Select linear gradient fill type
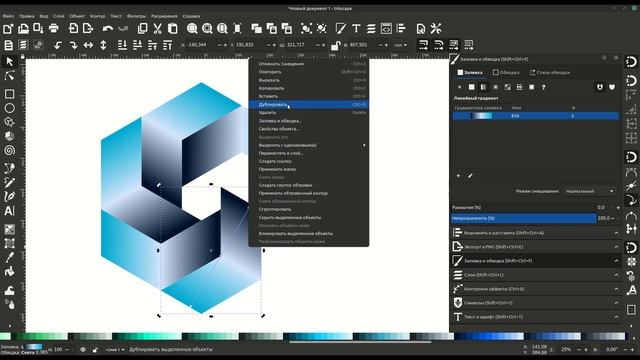 click(x=483, y=87)
